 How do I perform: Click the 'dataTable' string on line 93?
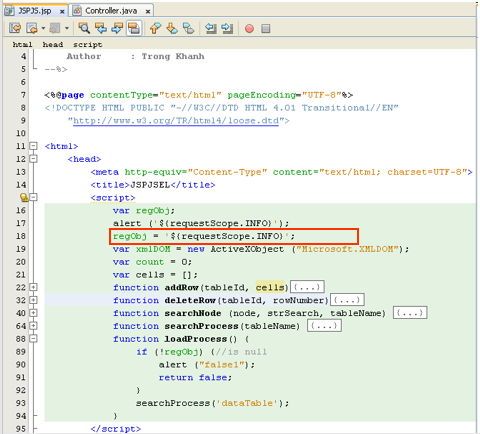click(247, 403)
